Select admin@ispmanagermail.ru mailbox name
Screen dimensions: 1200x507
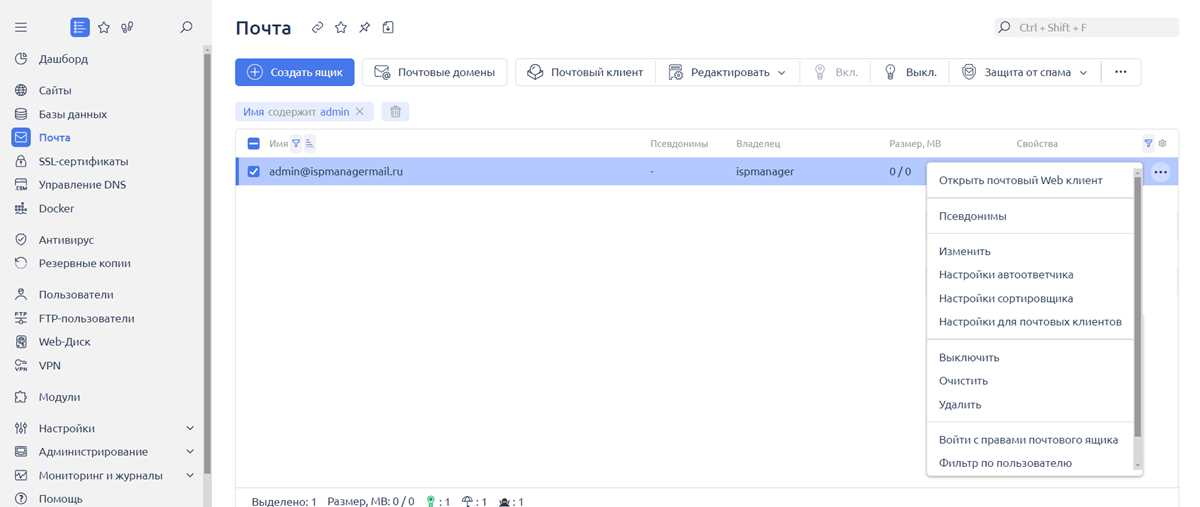click(x=336, y=172)
